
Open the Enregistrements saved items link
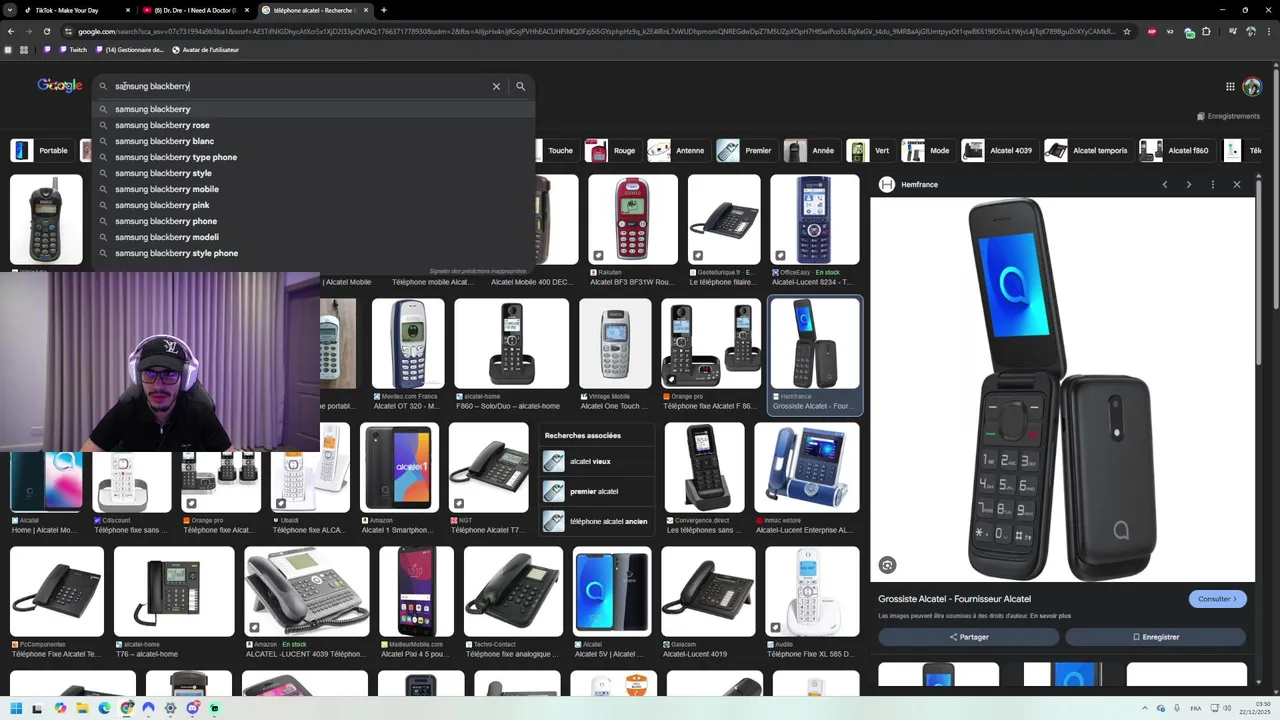[x=1228, y=116]
